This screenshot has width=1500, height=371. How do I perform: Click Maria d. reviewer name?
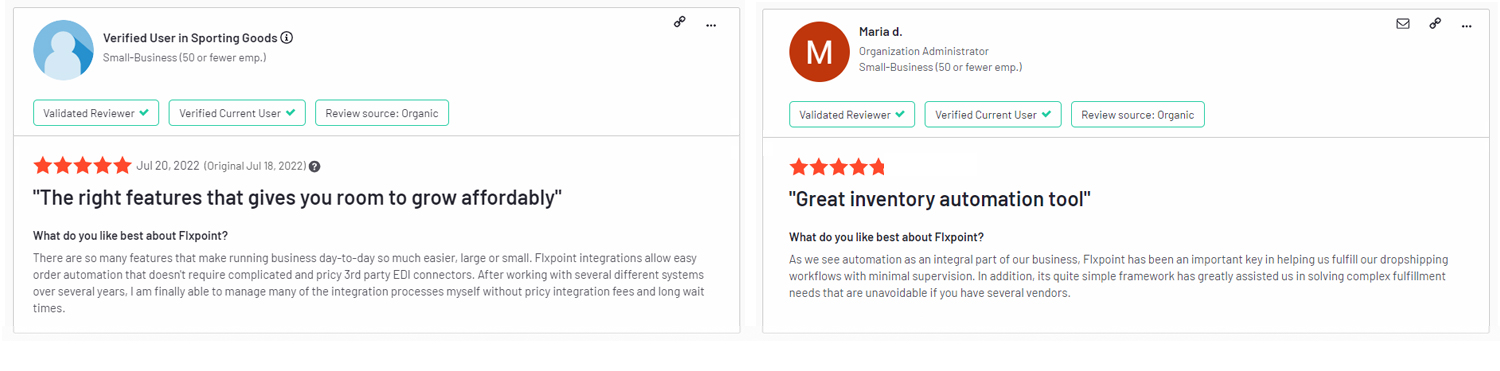881,32
